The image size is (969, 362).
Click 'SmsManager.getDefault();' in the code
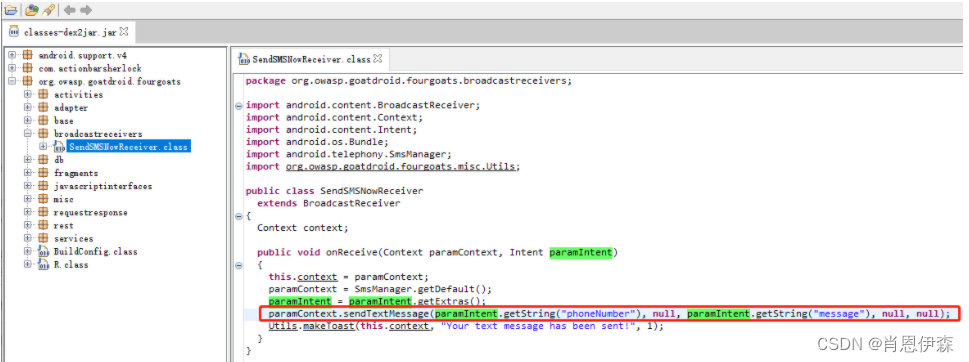pos(423,289)
